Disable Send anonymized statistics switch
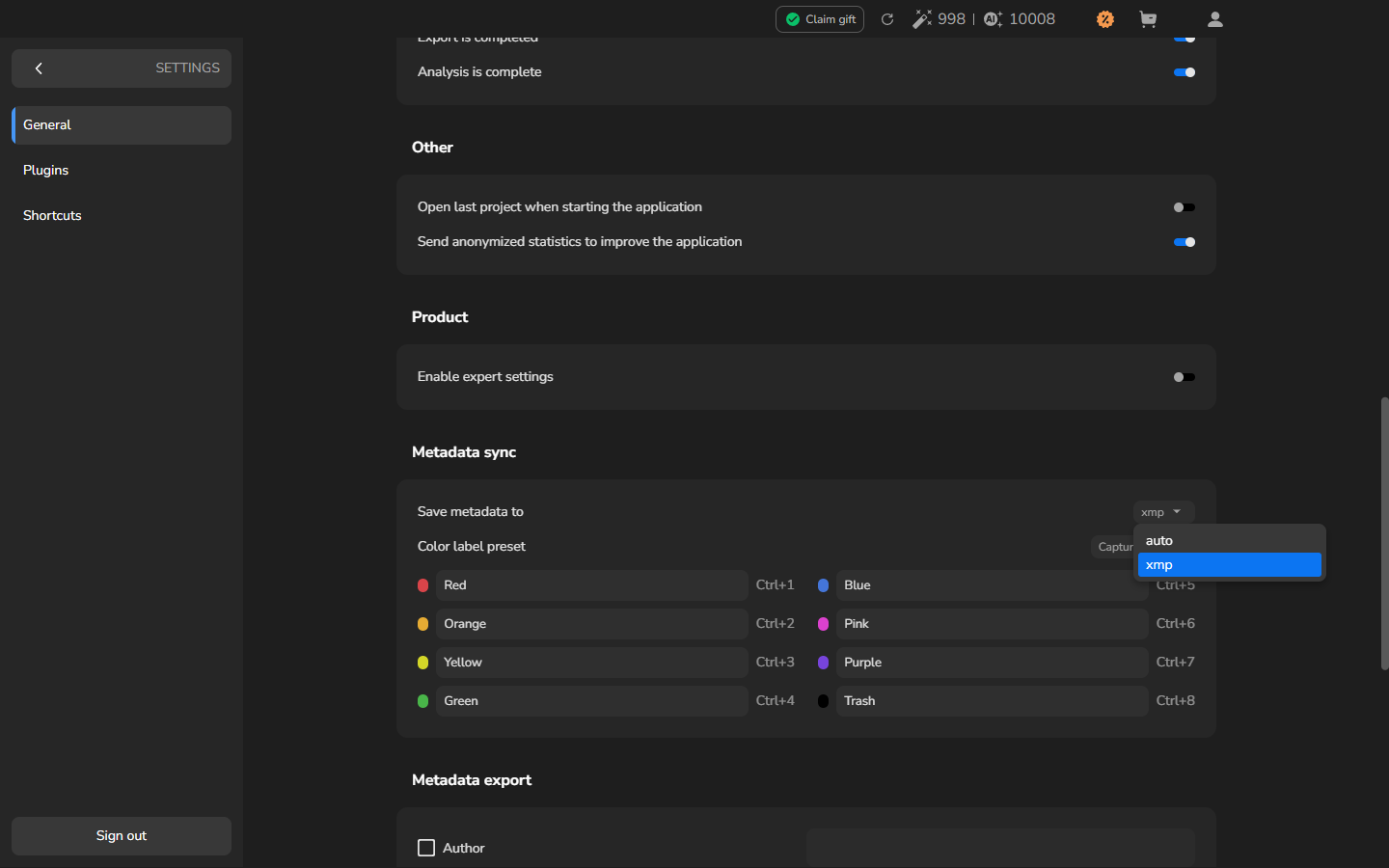1389x868 pixels. coord(1185,242)
